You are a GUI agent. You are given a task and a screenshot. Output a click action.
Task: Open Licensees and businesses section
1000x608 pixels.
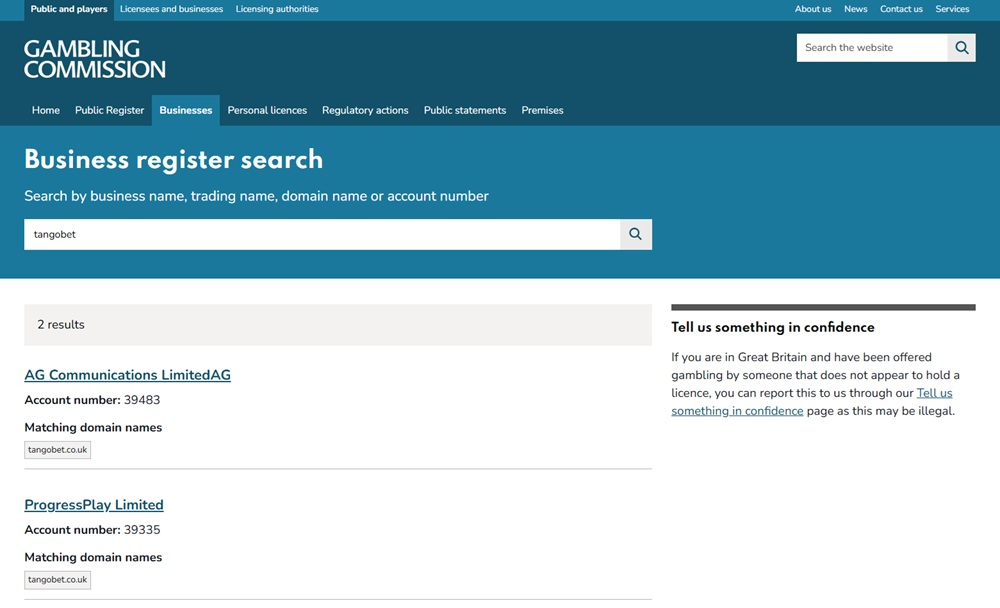point(172,9)
